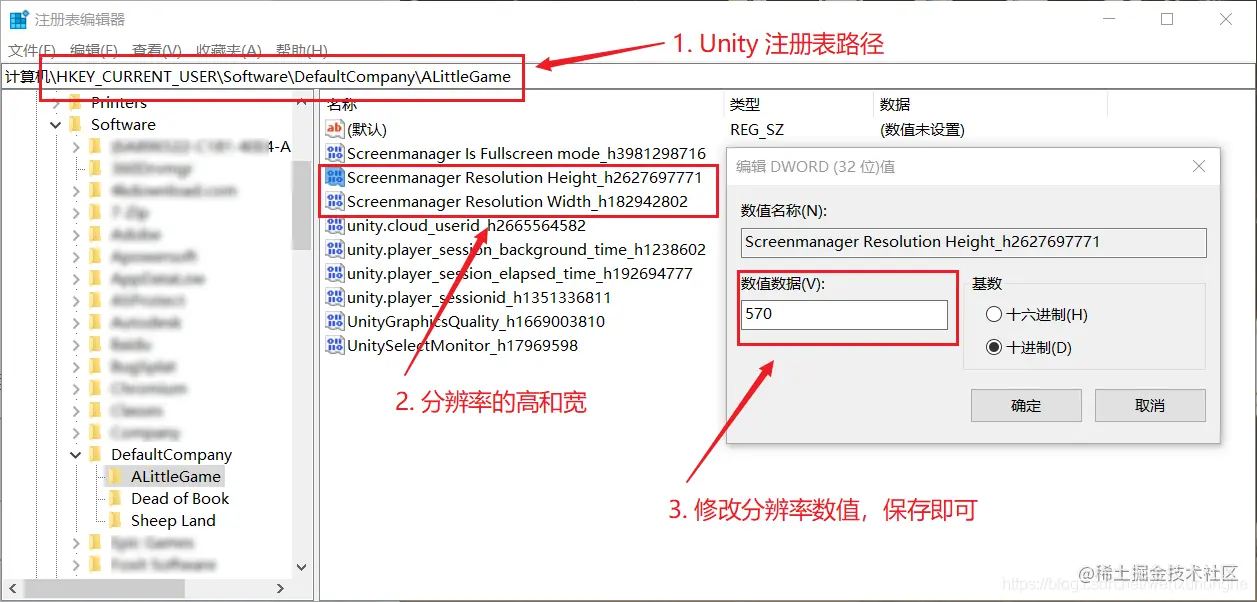
Task: Click the DWORD icon for UnitySelectMonitor
Action: coord(334,344)
